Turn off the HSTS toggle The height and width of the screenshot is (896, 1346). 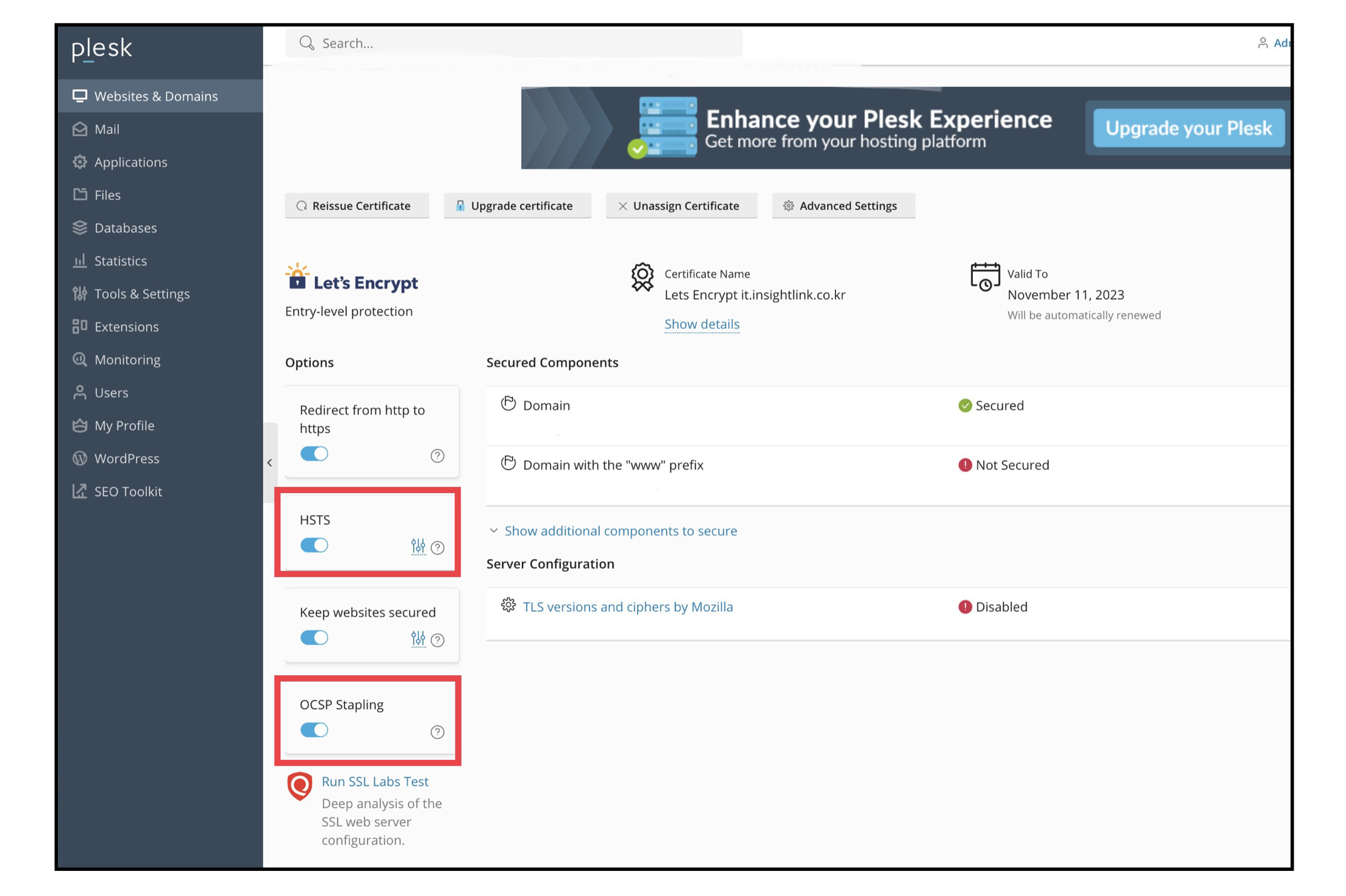(314, 546)
